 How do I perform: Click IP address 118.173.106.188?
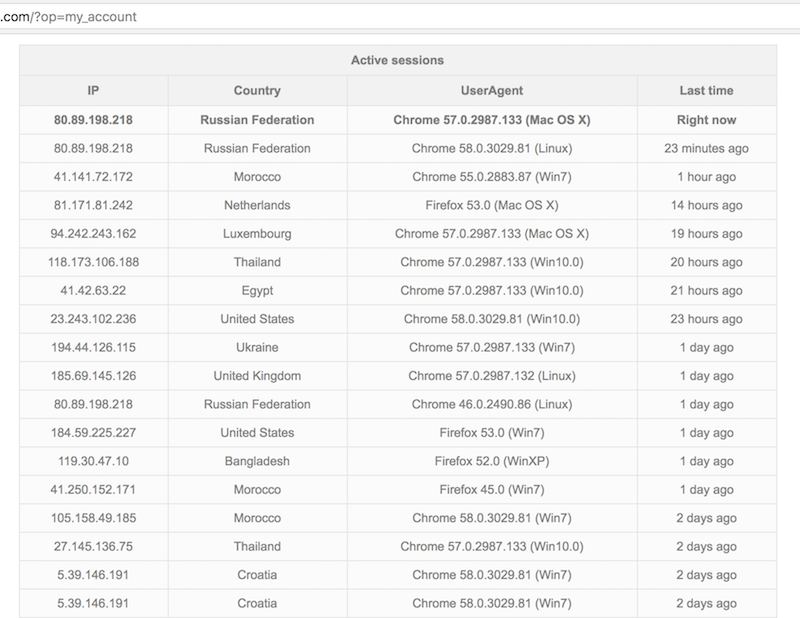[93, 262]
